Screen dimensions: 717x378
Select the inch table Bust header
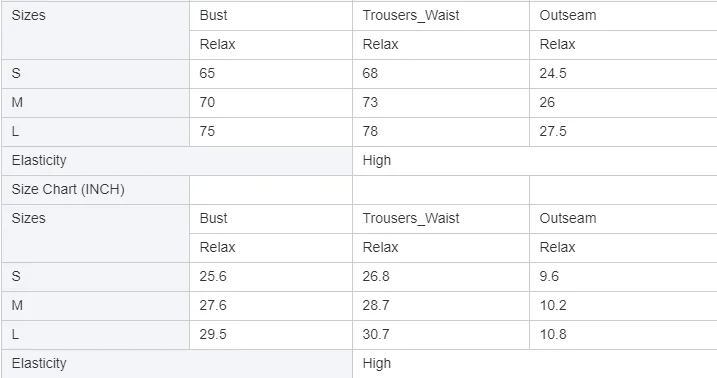(271, 218)
